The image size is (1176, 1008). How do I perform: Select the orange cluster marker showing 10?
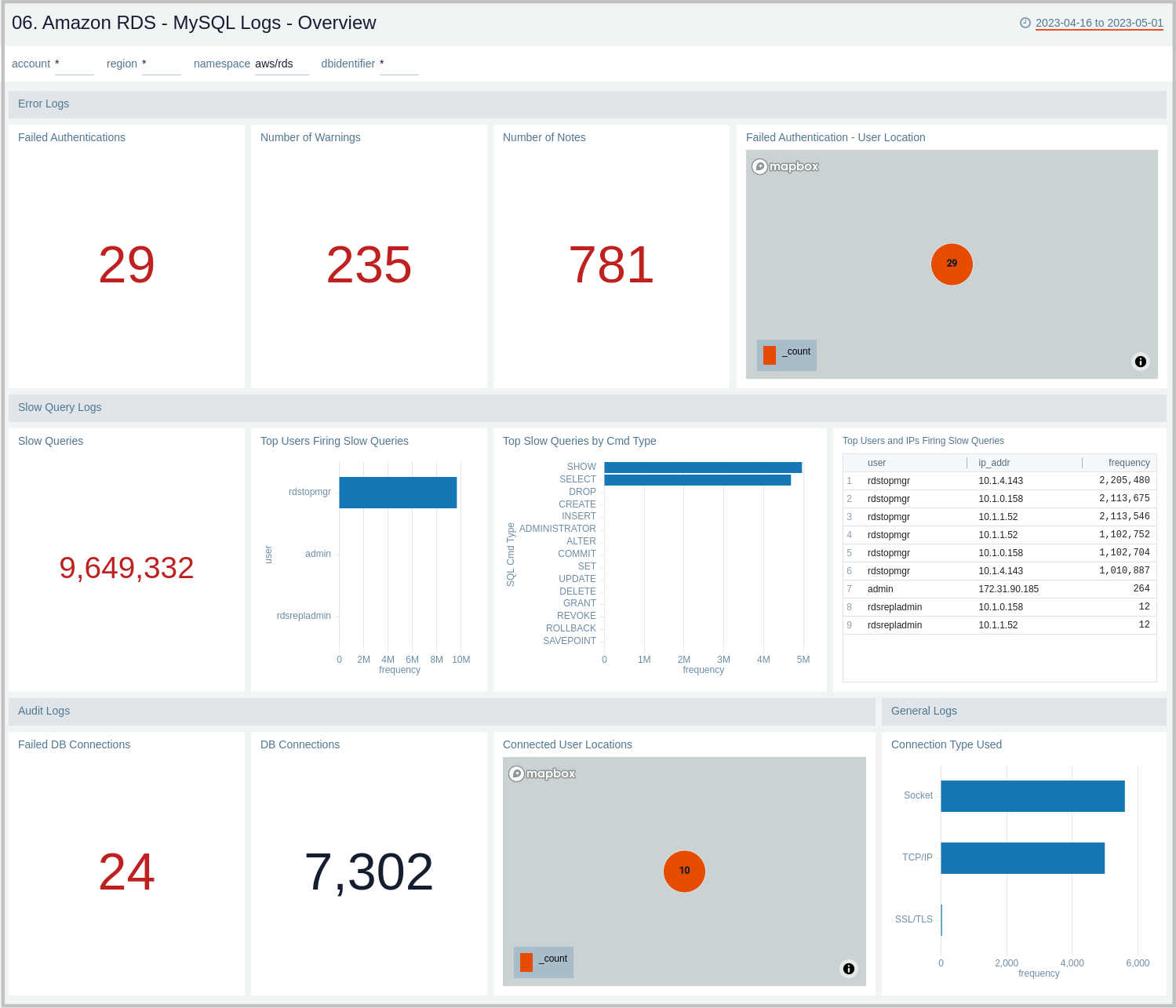pyautogui.click(x=684, y=871)
